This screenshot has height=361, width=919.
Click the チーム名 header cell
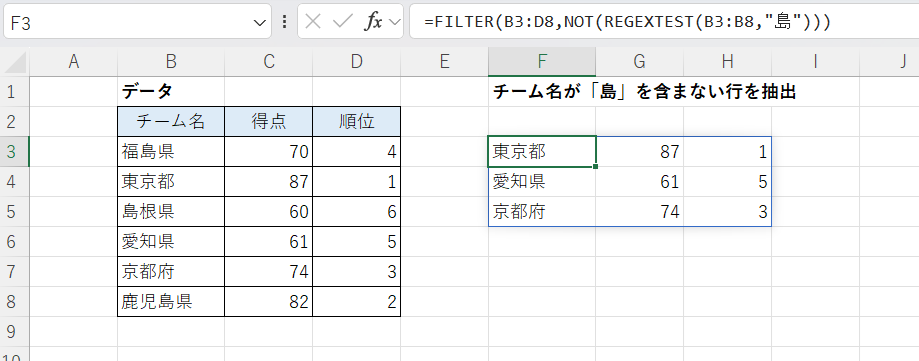pos(171,121)
